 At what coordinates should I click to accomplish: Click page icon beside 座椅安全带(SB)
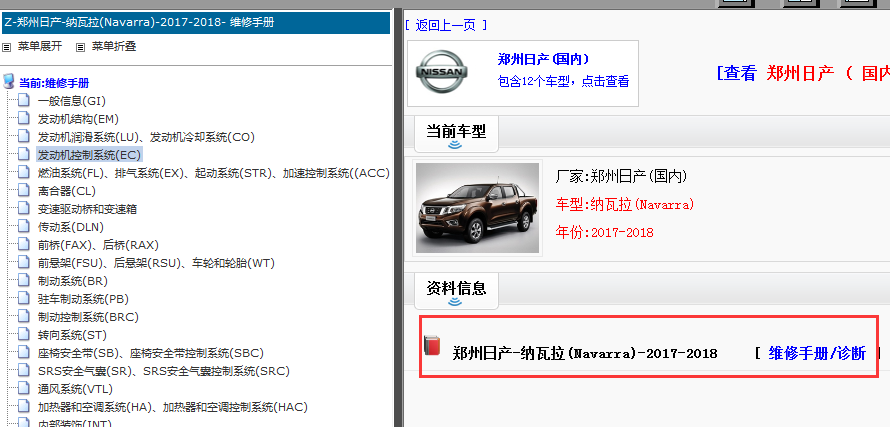[x=23, y=353]
